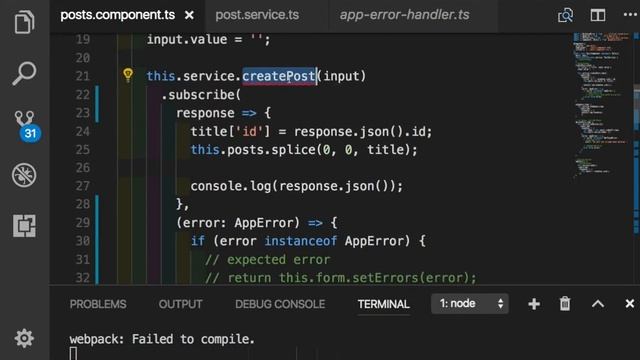The height and width of the screenshot is (360, 640).
Task: Click '(error: AppError) => {' on line 29
Action: point(257,223)
